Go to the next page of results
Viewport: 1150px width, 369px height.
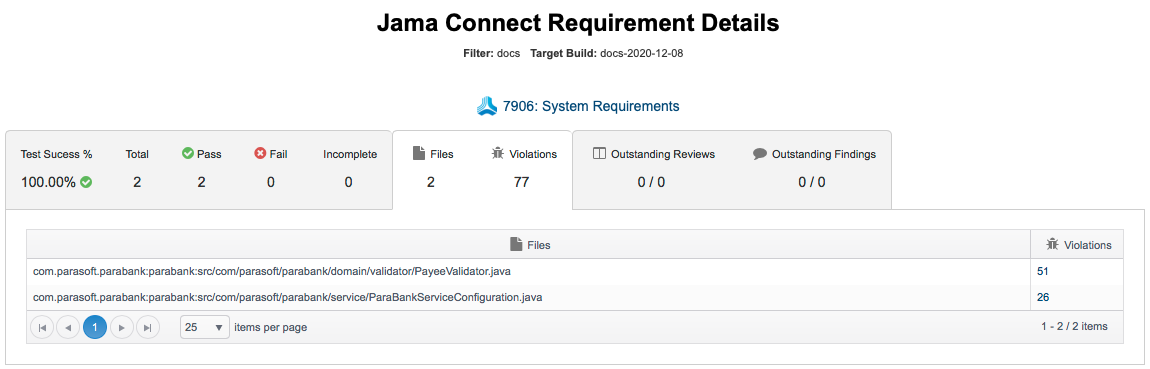122,327
